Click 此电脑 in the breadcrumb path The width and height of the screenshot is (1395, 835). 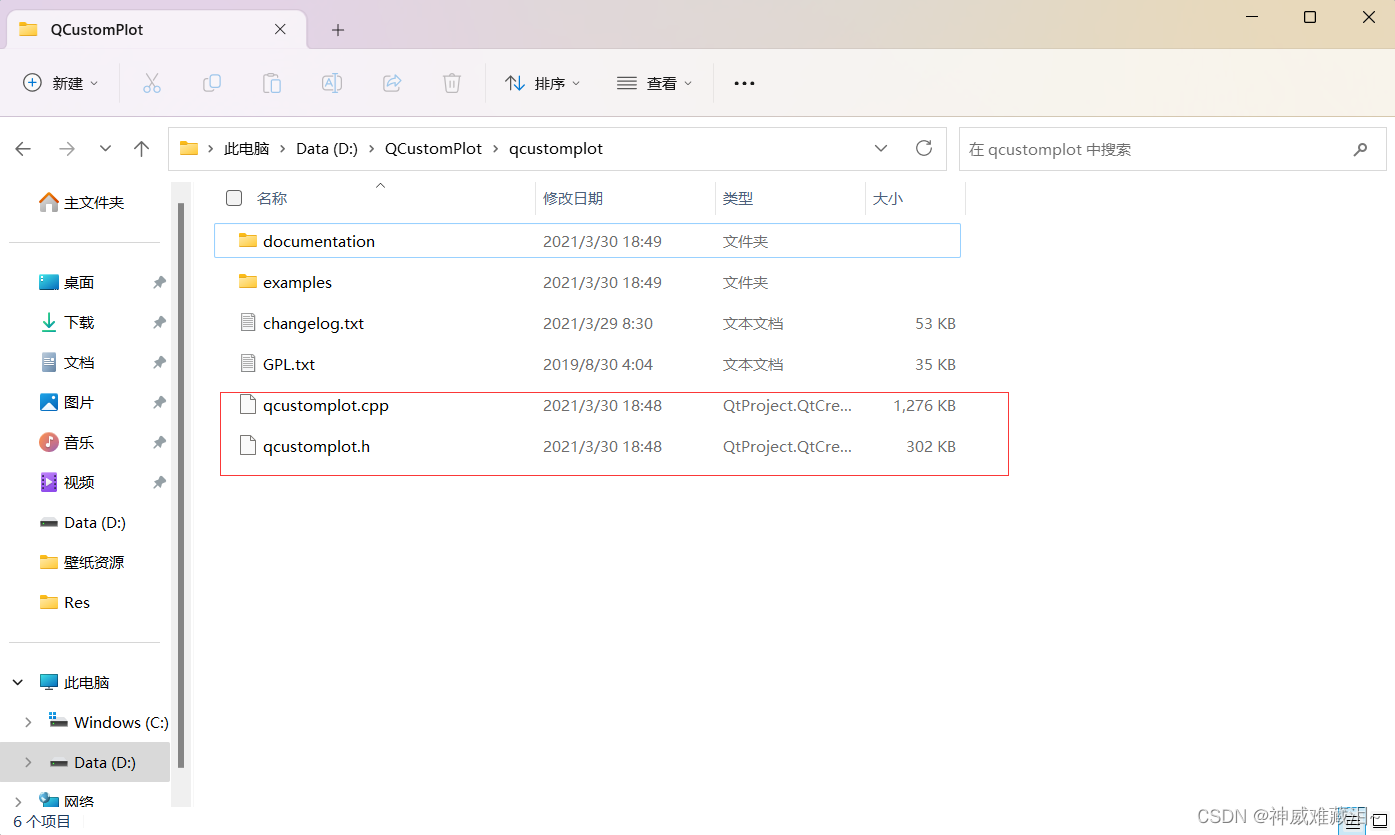247,148
